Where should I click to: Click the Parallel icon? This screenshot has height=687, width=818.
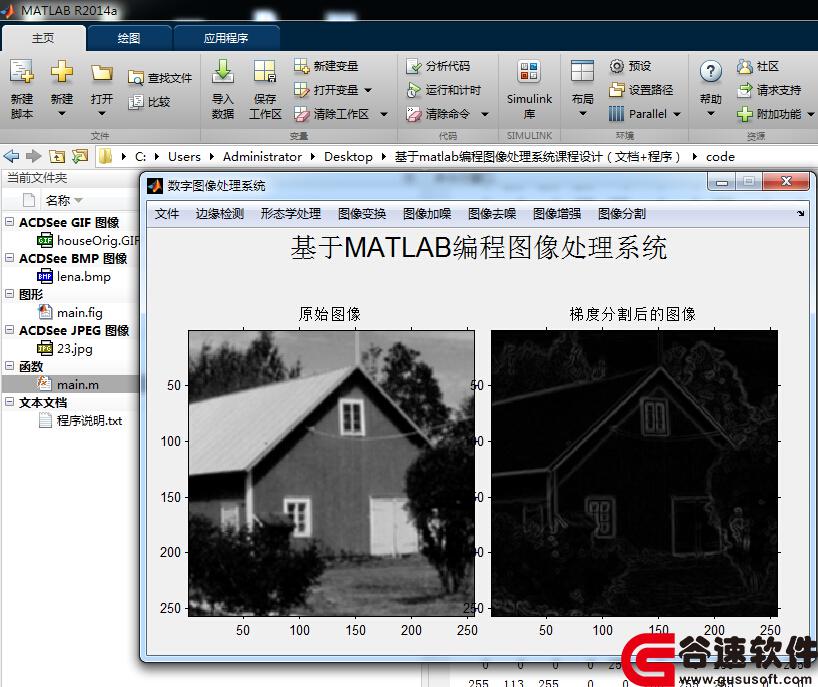point(616,114)
